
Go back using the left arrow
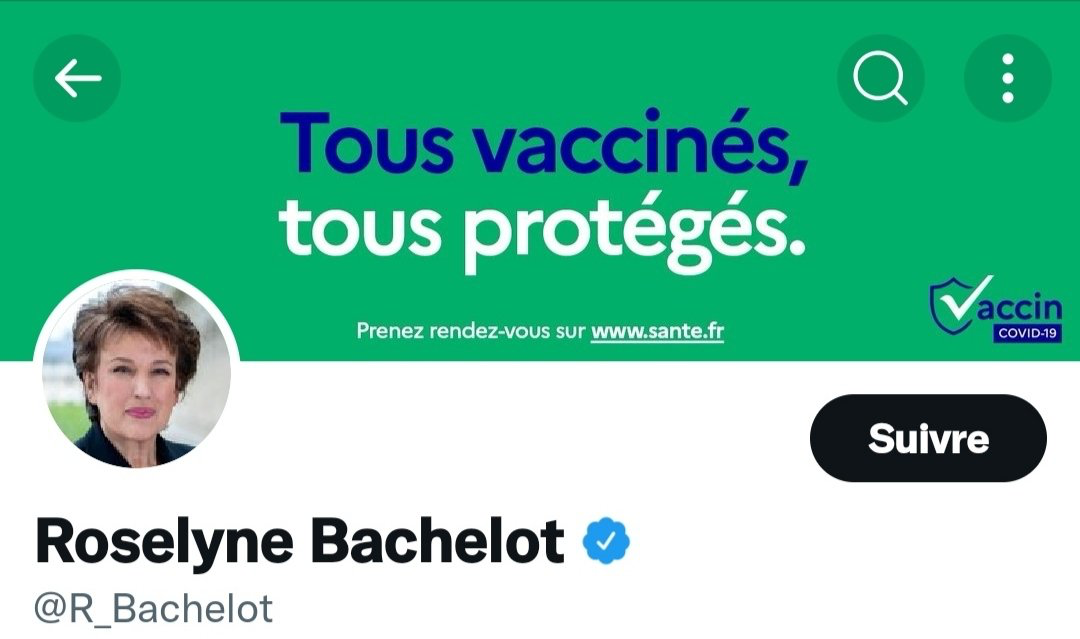coord(77,78)
